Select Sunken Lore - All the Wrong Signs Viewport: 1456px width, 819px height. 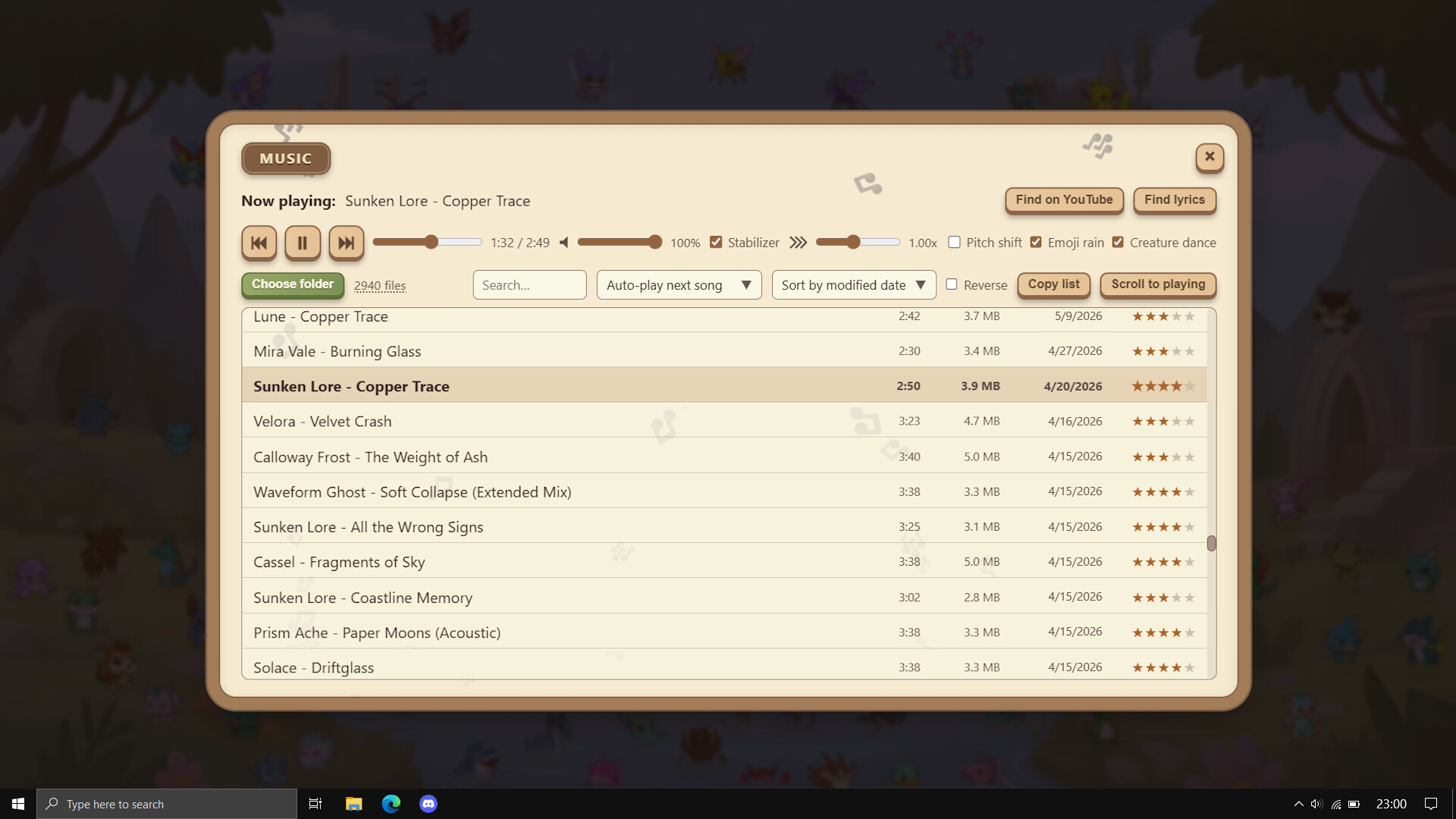pos(724,526)
